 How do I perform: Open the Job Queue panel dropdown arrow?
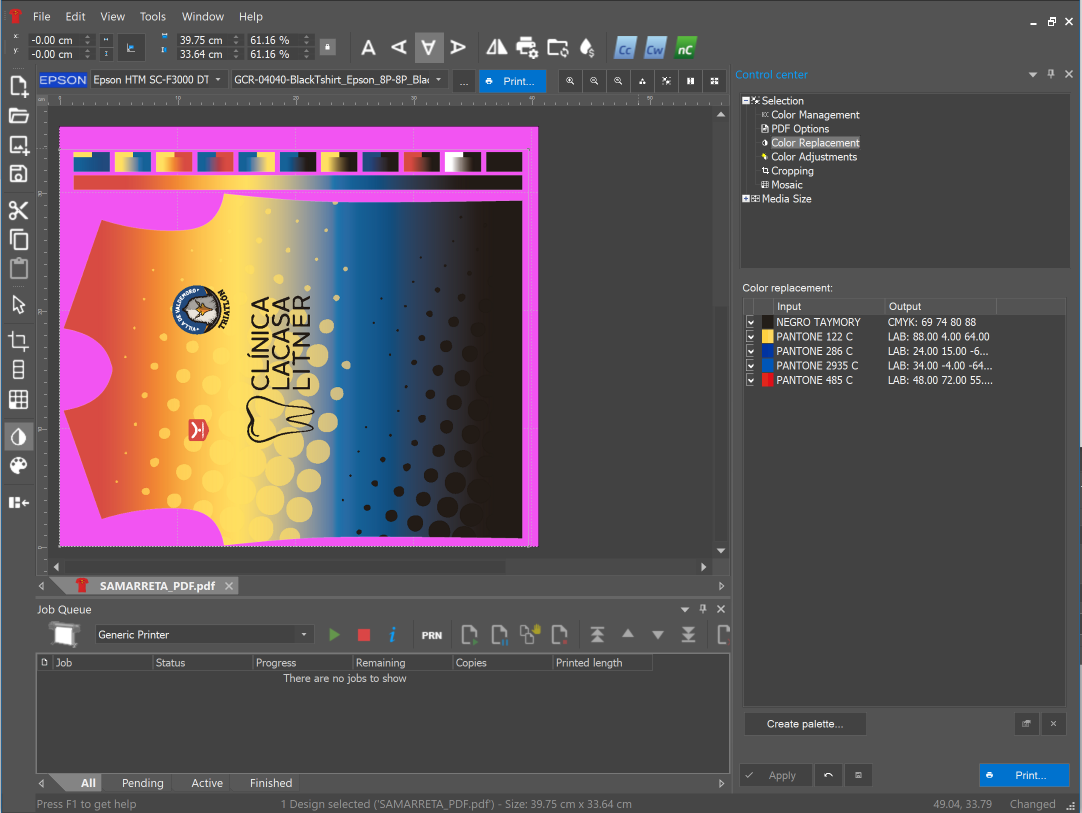click(685, 609)
